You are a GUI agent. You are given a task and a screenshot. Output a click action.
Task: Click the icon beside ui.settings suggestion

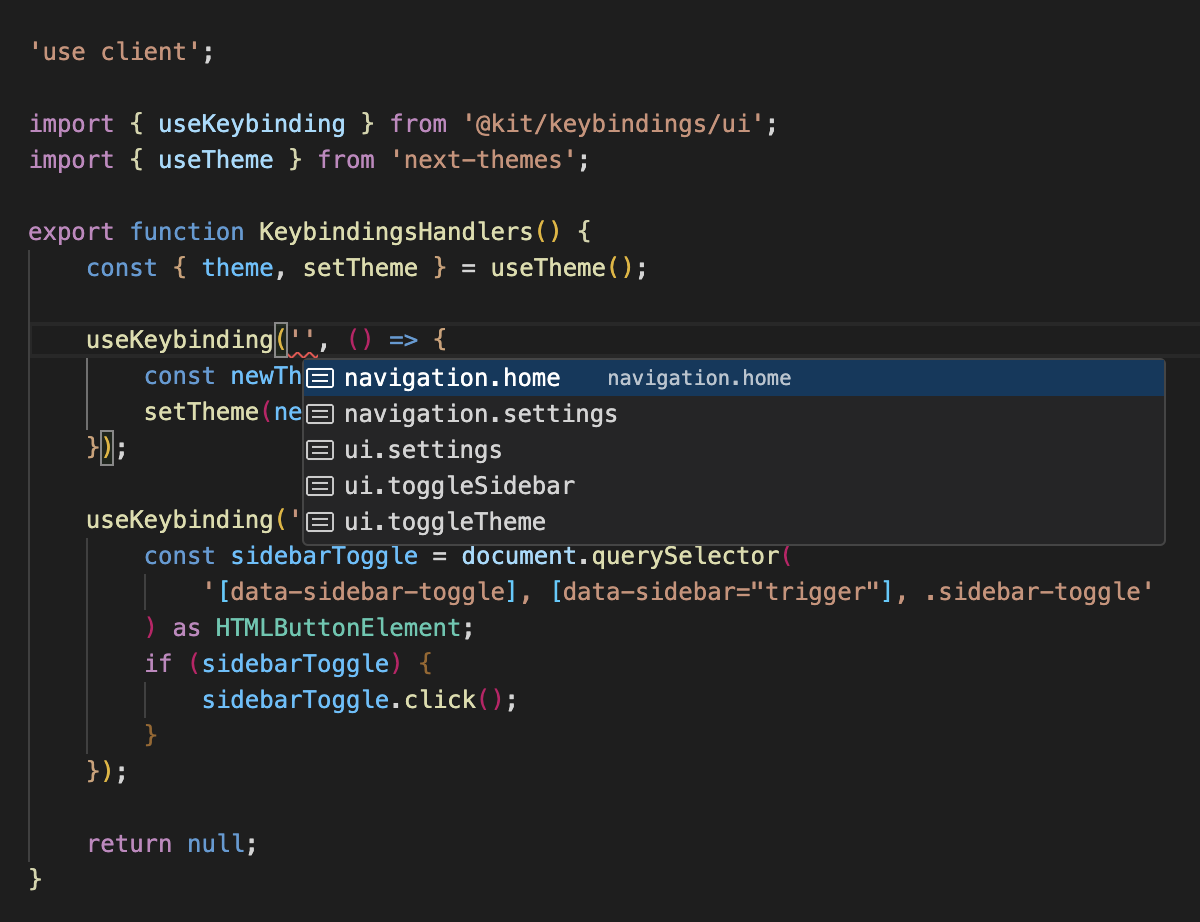(x=320, y=449)
